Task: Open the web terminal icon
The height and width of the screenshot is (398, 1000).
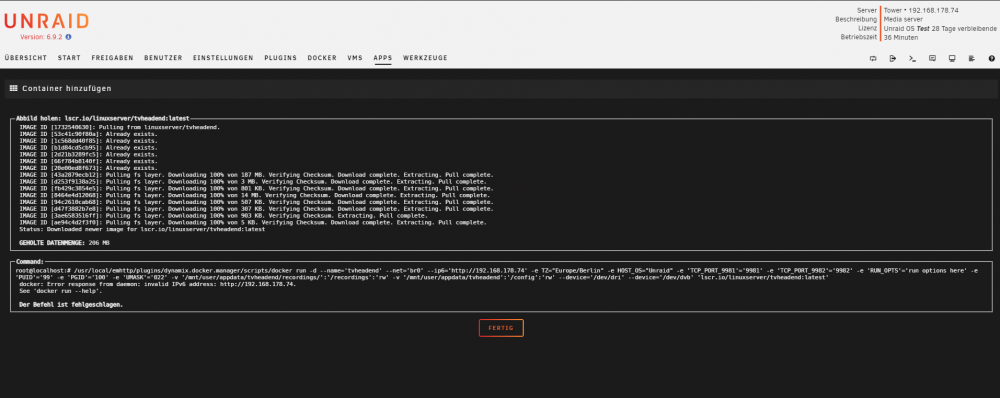Action: pos(913,58)
